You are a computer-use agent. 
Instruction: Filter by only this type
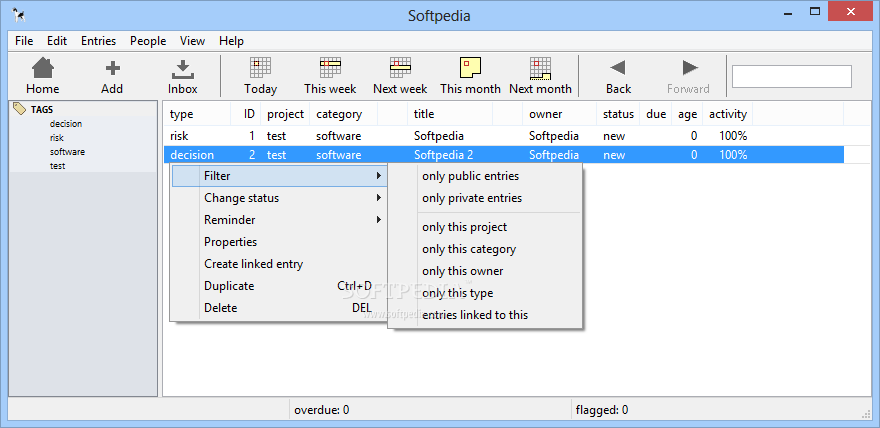(x=485, y=293)
